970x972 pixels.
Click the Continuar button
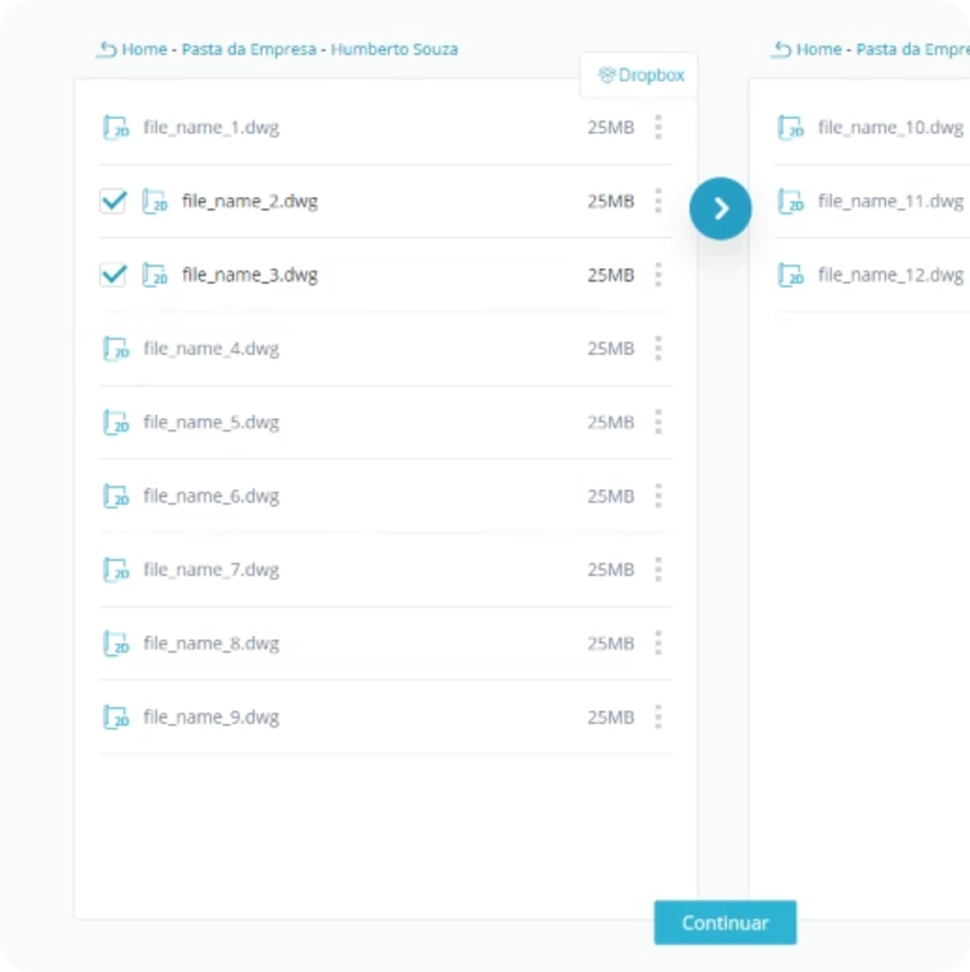pyautogui.click(x=725, y=923)
